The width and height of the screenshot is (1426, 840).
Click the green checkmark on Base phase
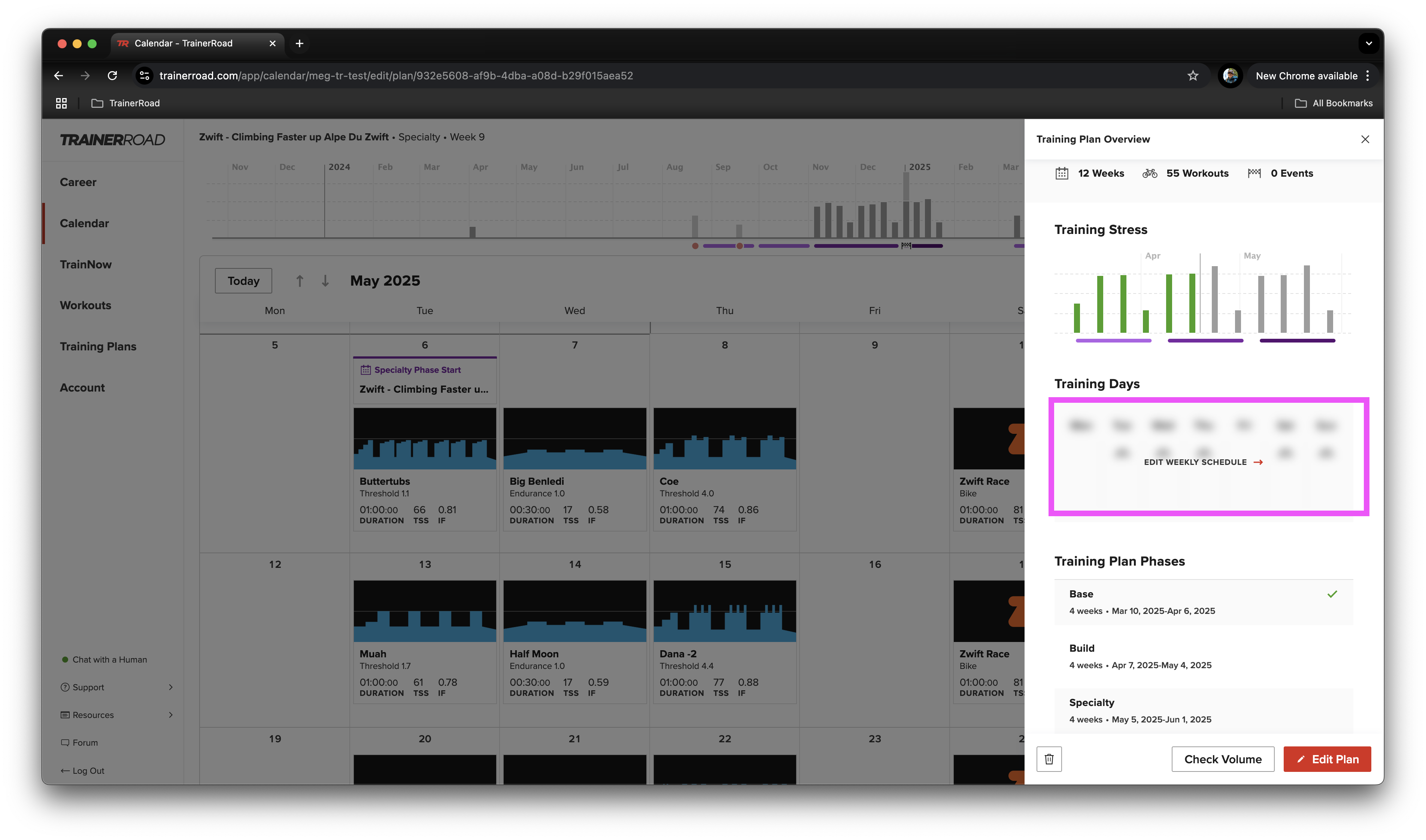[x=1332, y=594]
